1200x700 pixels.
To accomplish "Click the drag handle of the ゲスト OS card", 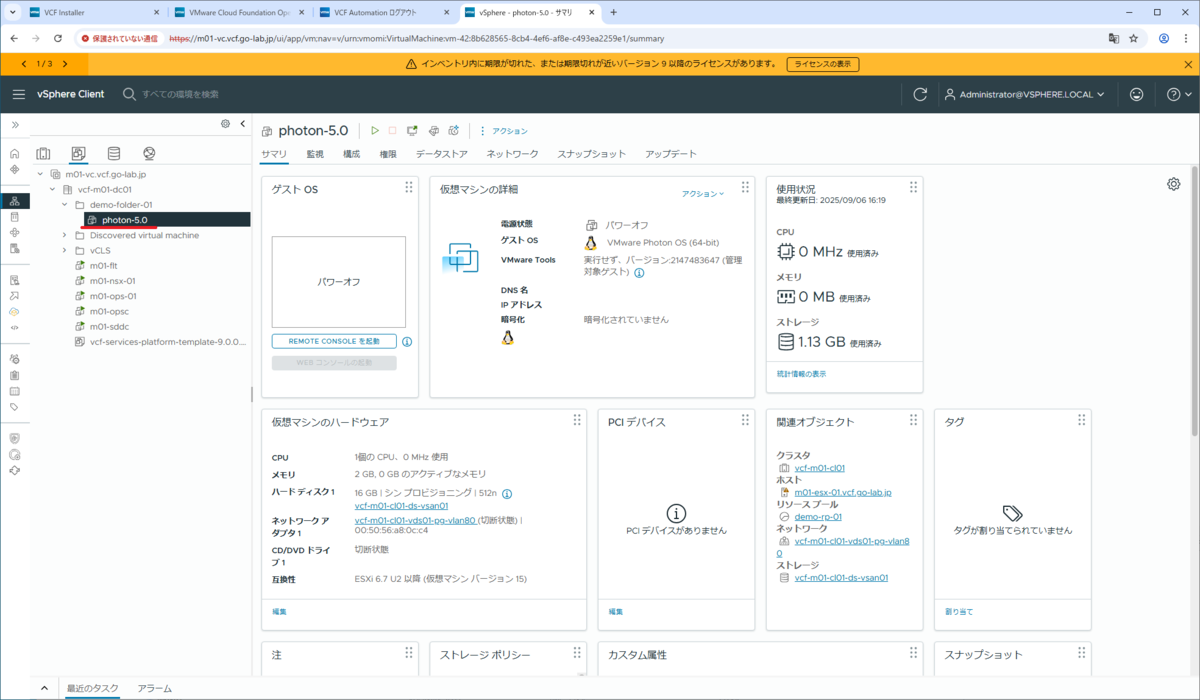I will point(408,187).
